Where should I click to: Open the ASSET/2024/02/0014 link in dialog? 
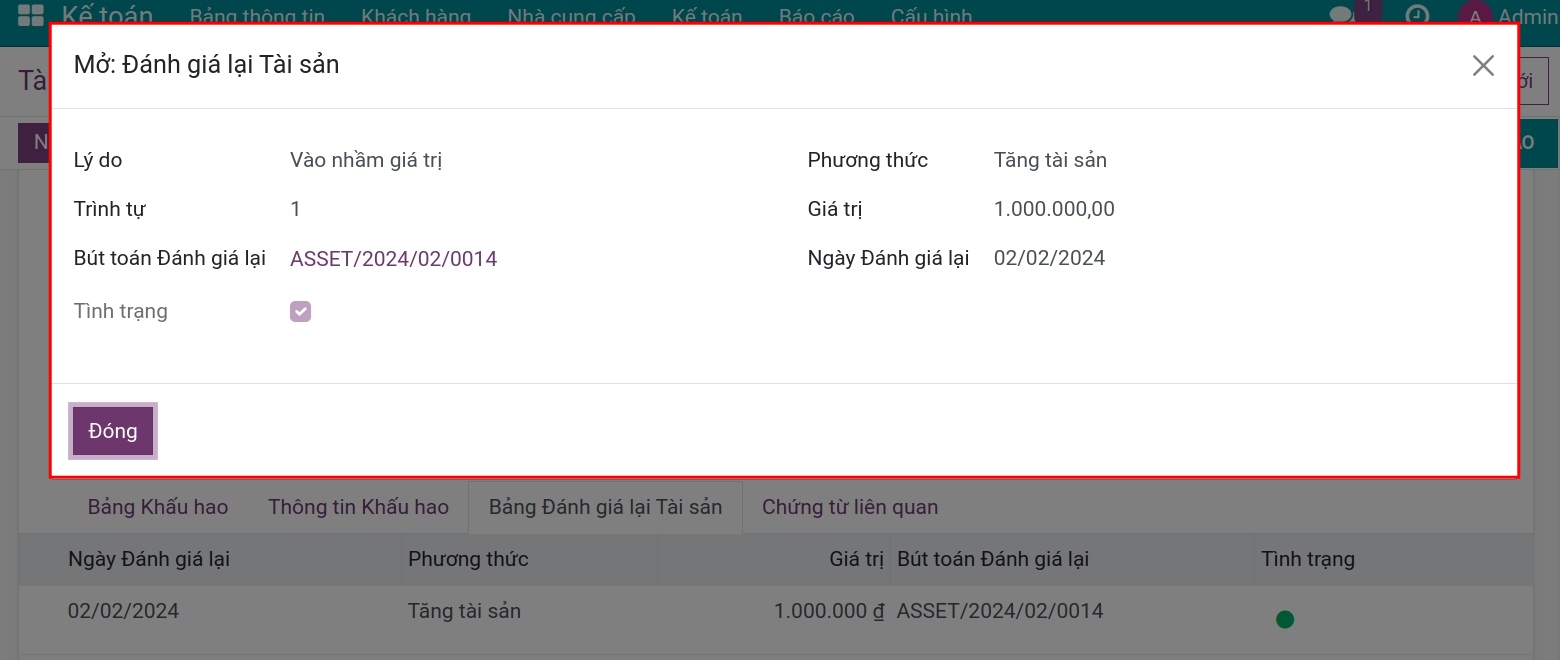pyautogui.click(x=393, y=259)
